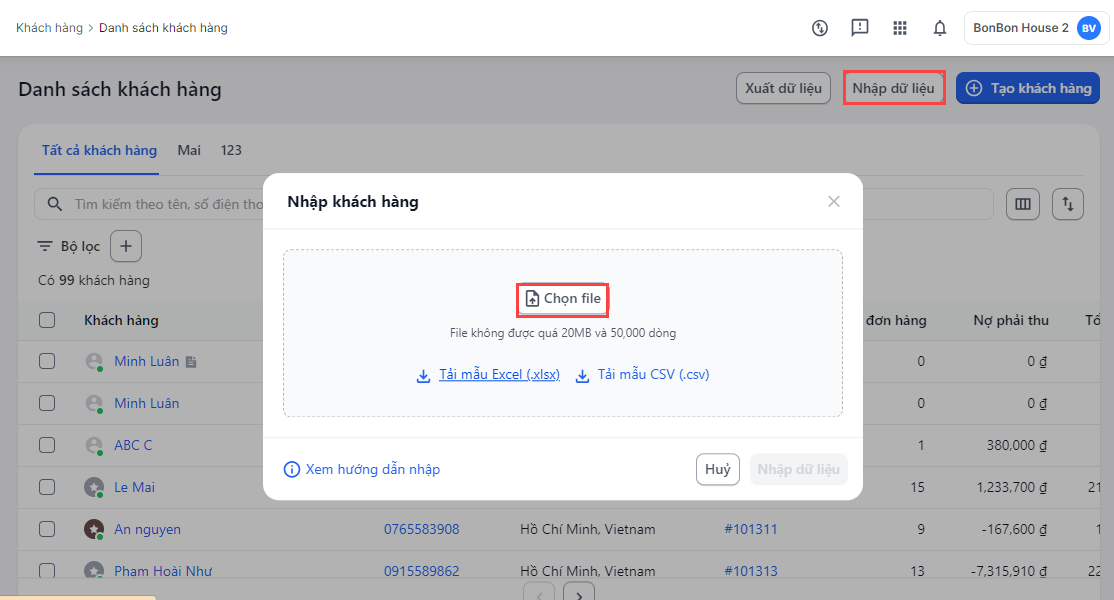Close the Nhập khách hàng dialog
The image size is (1114, 600).
pyautogui.click(x=834, y=202)
